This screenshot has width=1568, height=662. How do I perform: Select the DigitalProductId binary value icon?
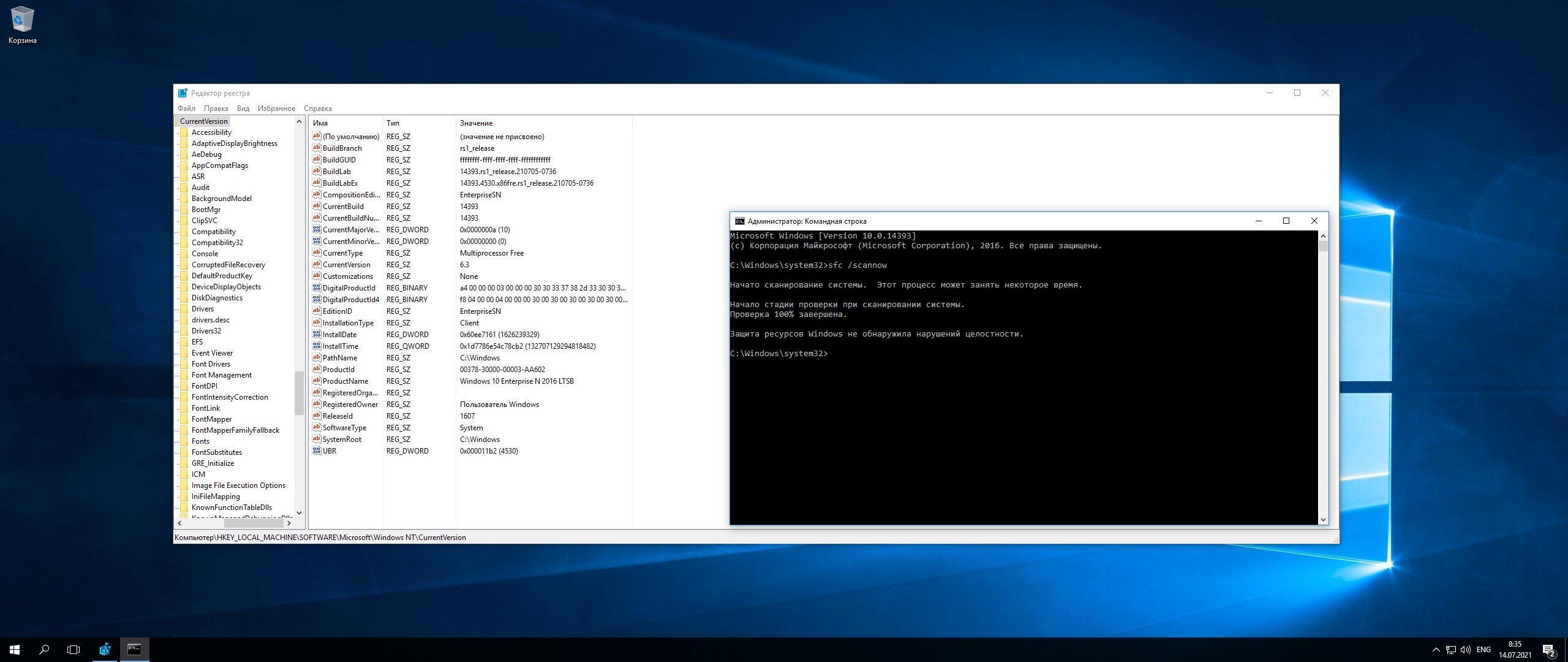tap(317, 287)
